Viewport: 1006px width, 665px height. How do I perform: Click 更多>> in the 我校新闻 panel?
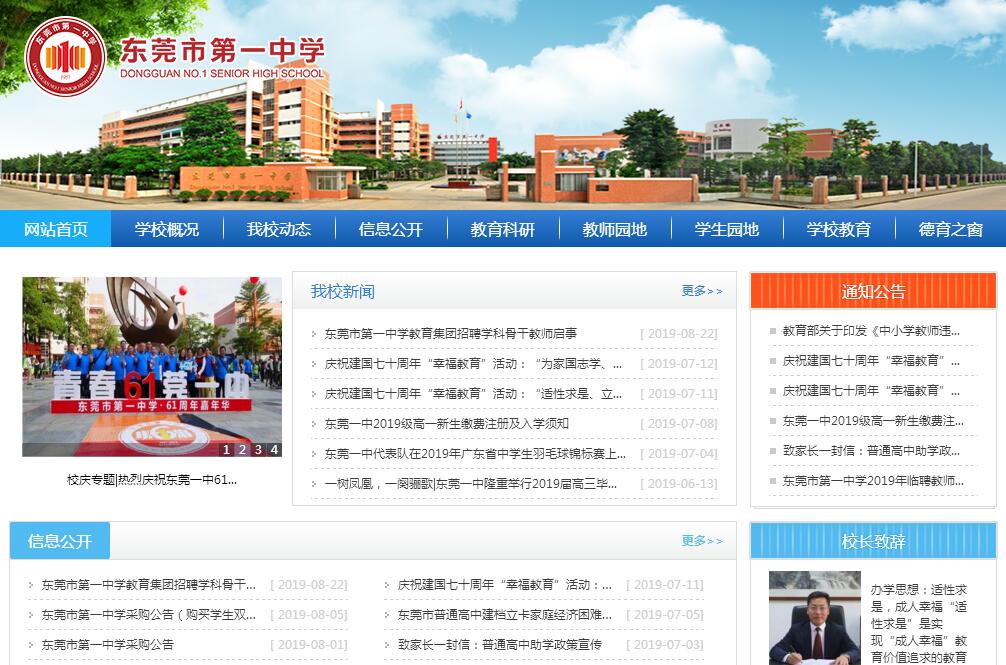(702, 291)
